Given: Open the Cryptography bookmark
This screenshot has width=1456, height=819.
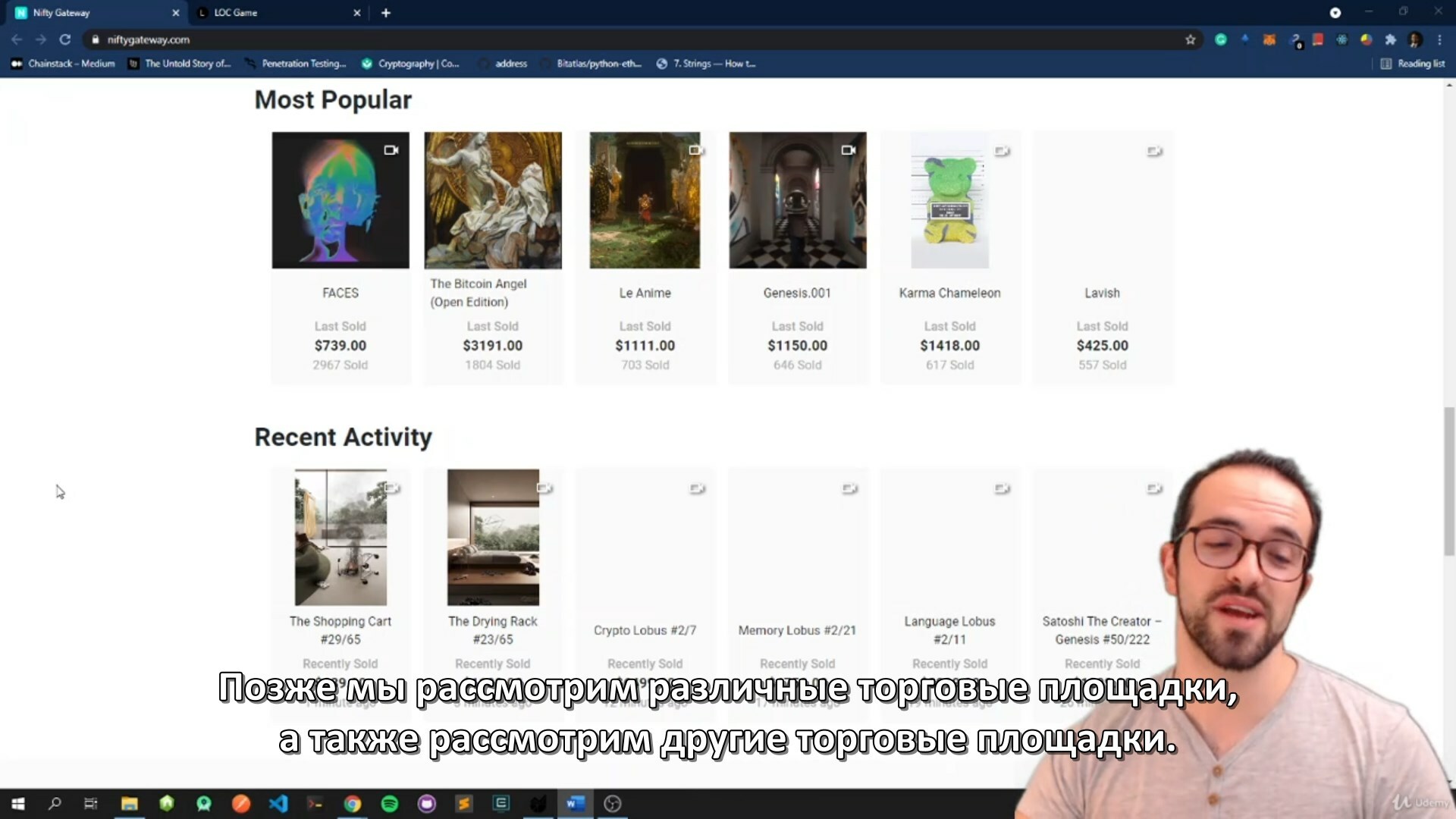Looking at the screenshot, I should pos(410,64).
